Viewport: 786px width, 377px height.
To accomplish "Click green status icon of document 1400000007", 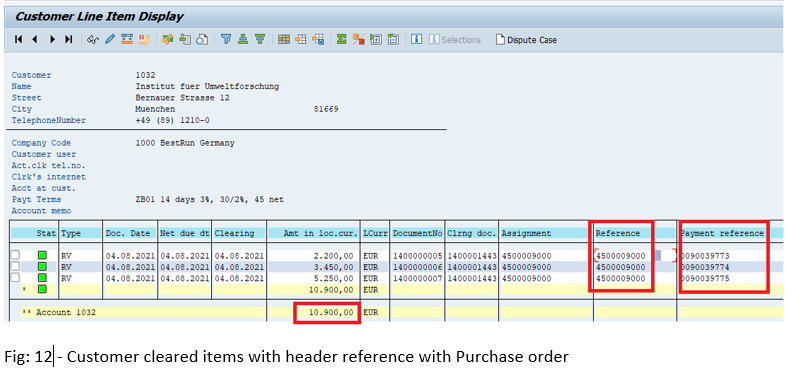I will tap(43, 277).
